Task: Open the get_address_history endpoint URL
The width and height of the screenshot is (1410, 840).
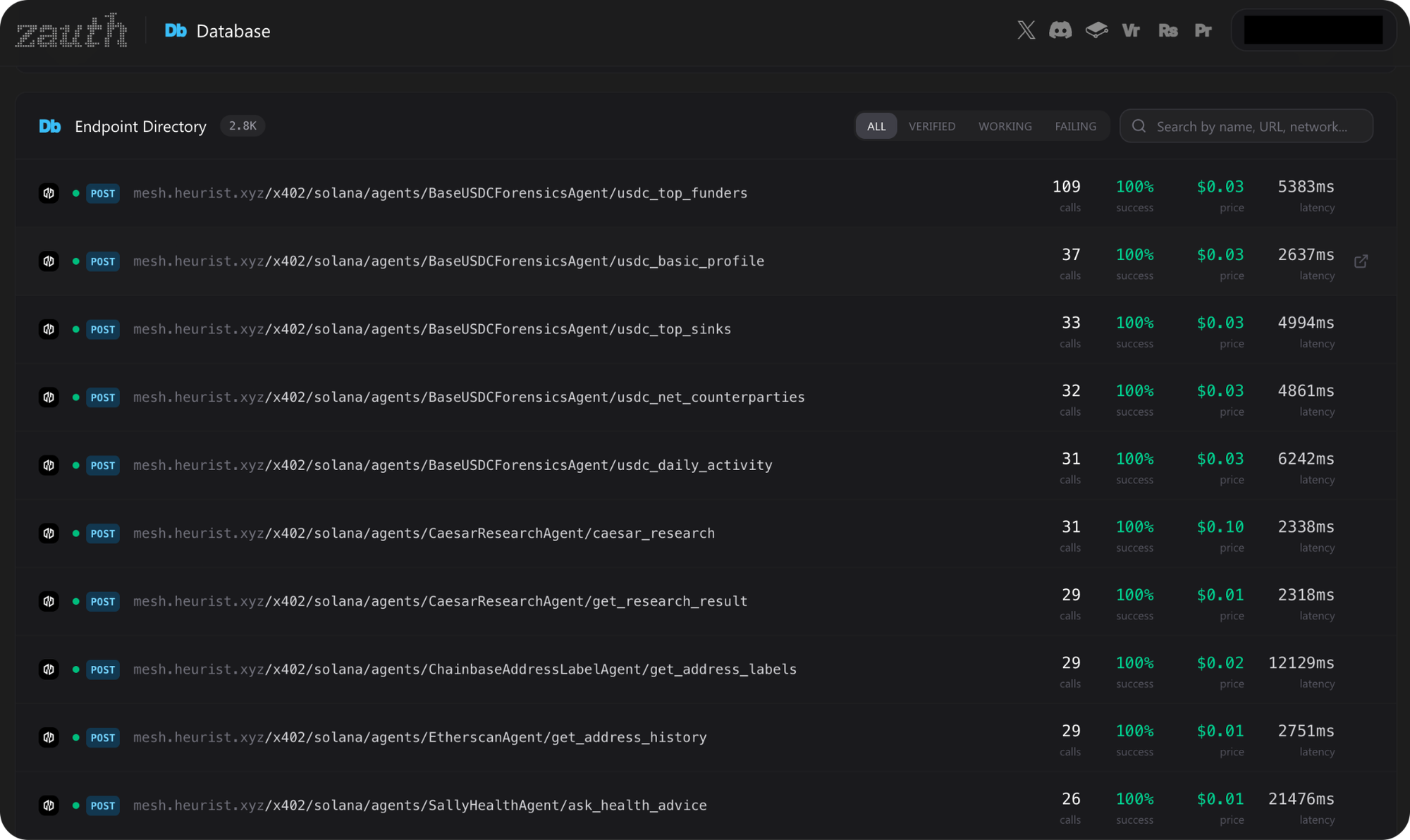Action: point(419,737)
